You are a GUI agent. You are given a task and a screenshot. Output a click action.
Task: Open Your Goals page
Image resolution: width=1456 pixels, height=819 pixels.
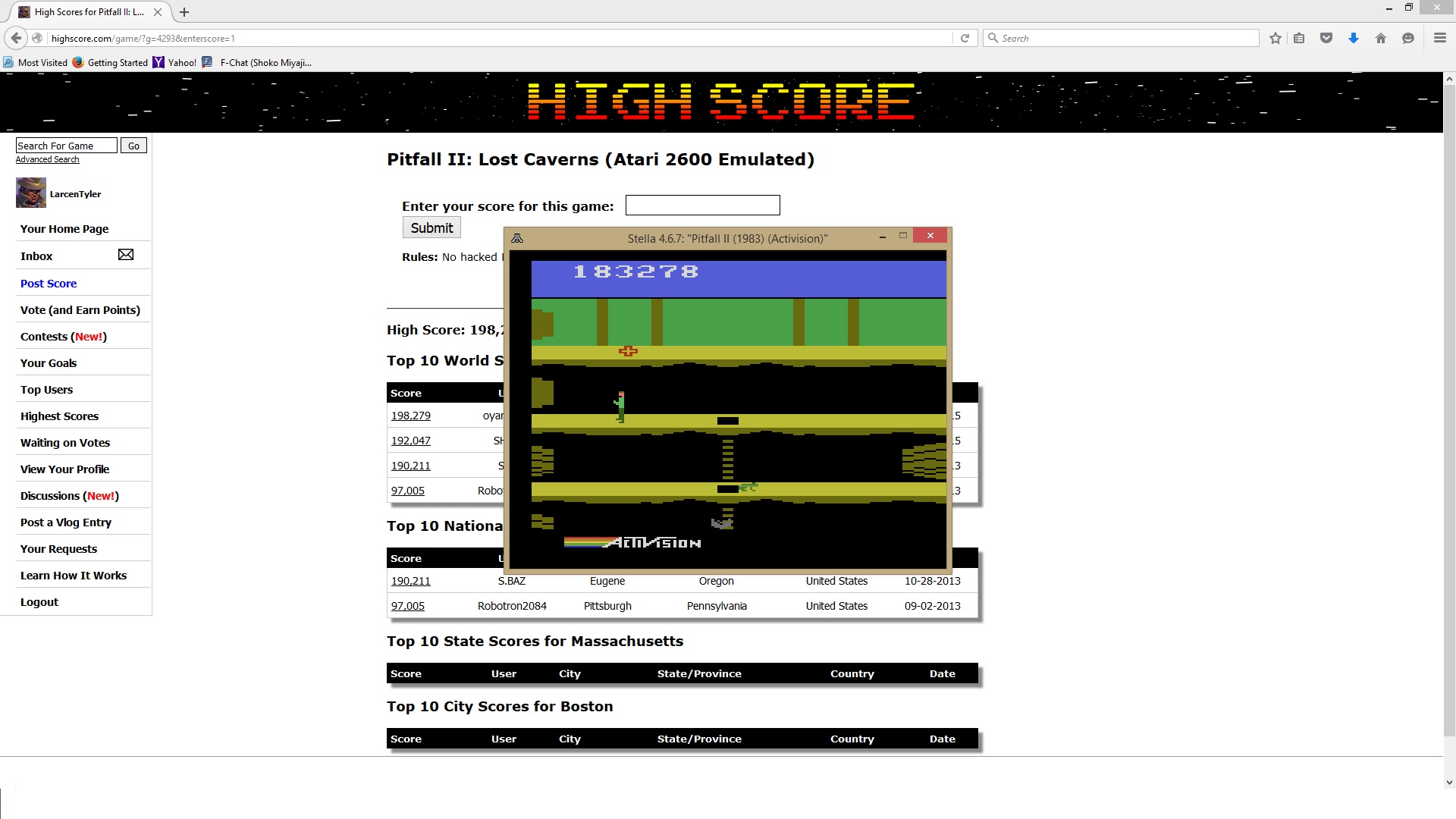49,363
